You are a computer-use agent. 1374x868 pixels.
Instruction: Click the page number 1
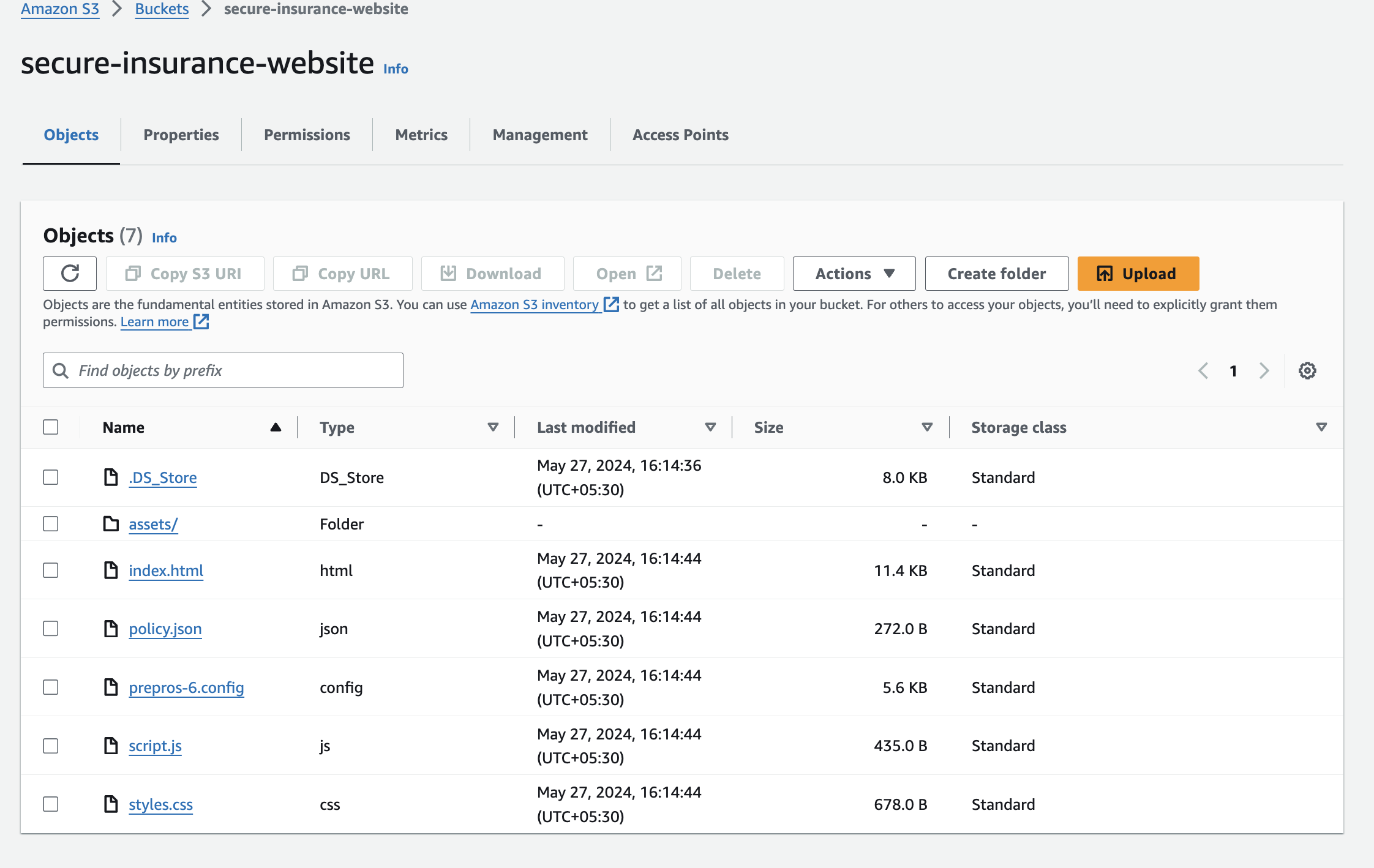[1233, 371]
